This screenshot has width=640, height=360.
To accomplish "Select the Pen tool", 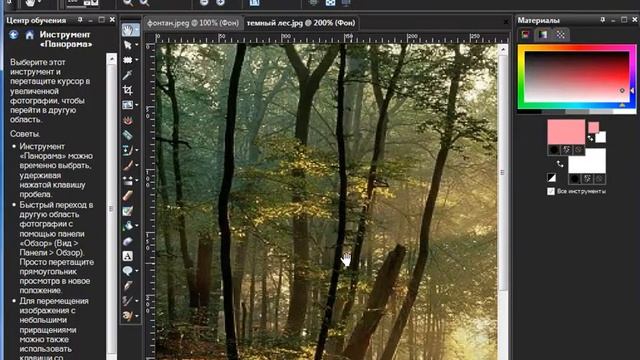I will tap(127, 286).
